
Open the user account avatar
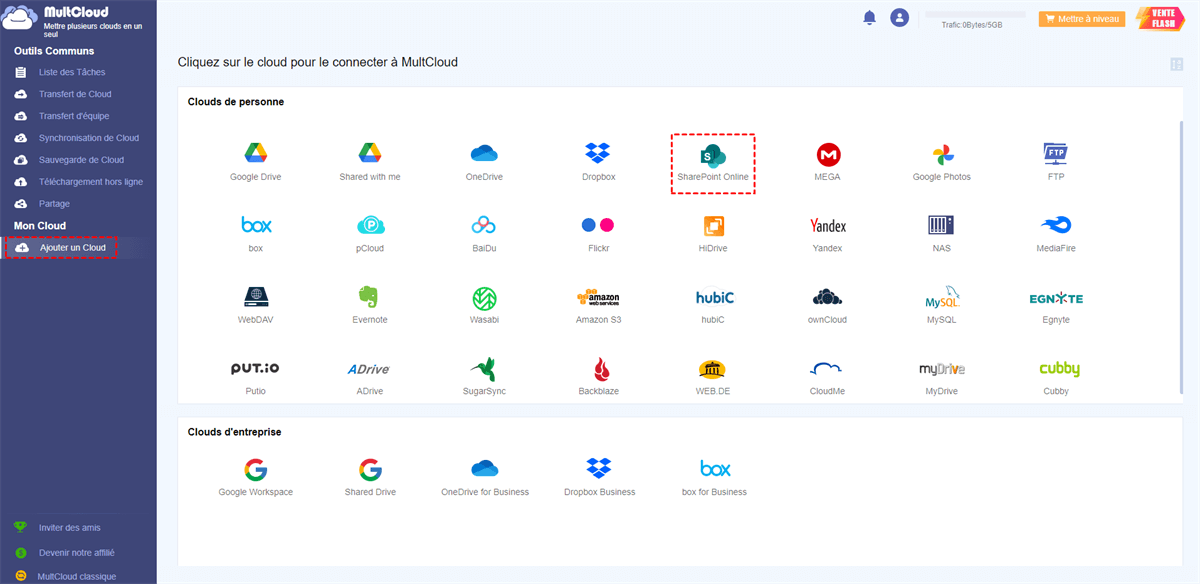(900, 17)
